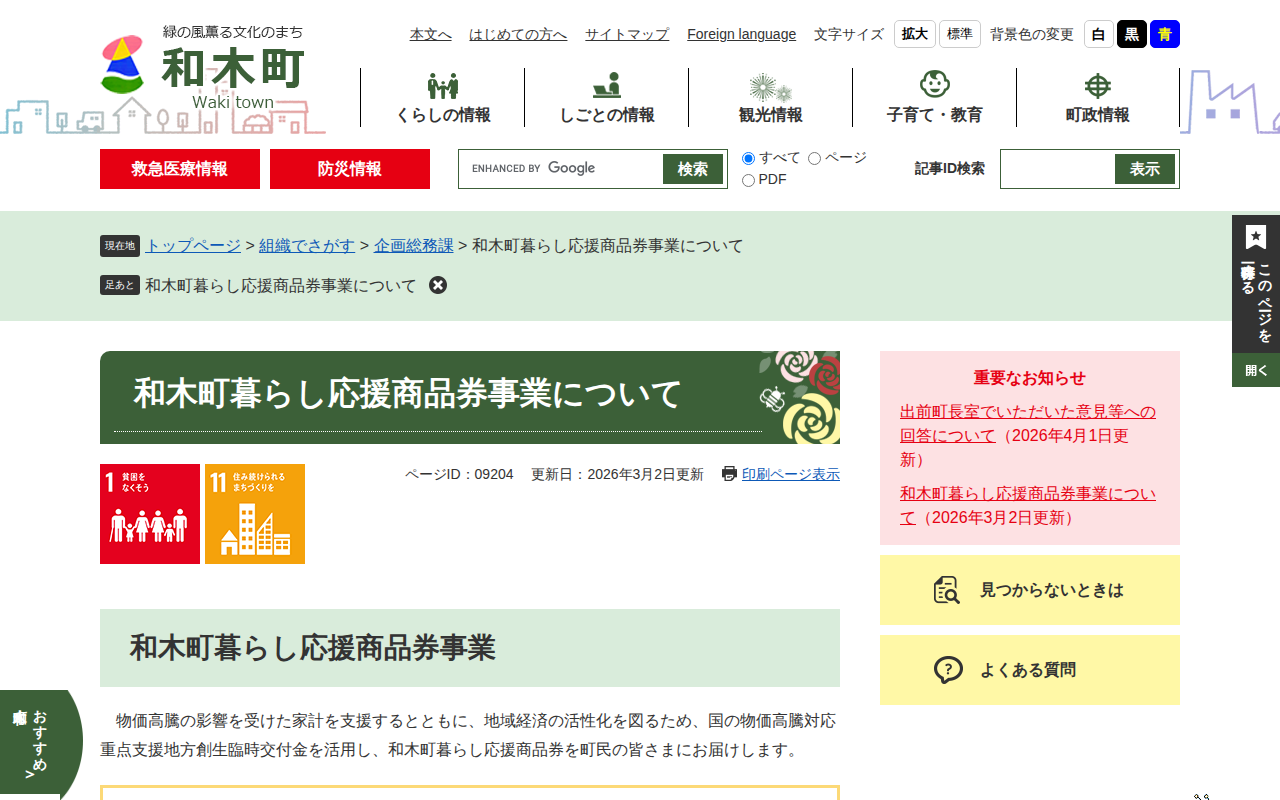Click the 背景色の変更 label
The width and height of the screenshot is (1280, 800).
pos(1032,34)
